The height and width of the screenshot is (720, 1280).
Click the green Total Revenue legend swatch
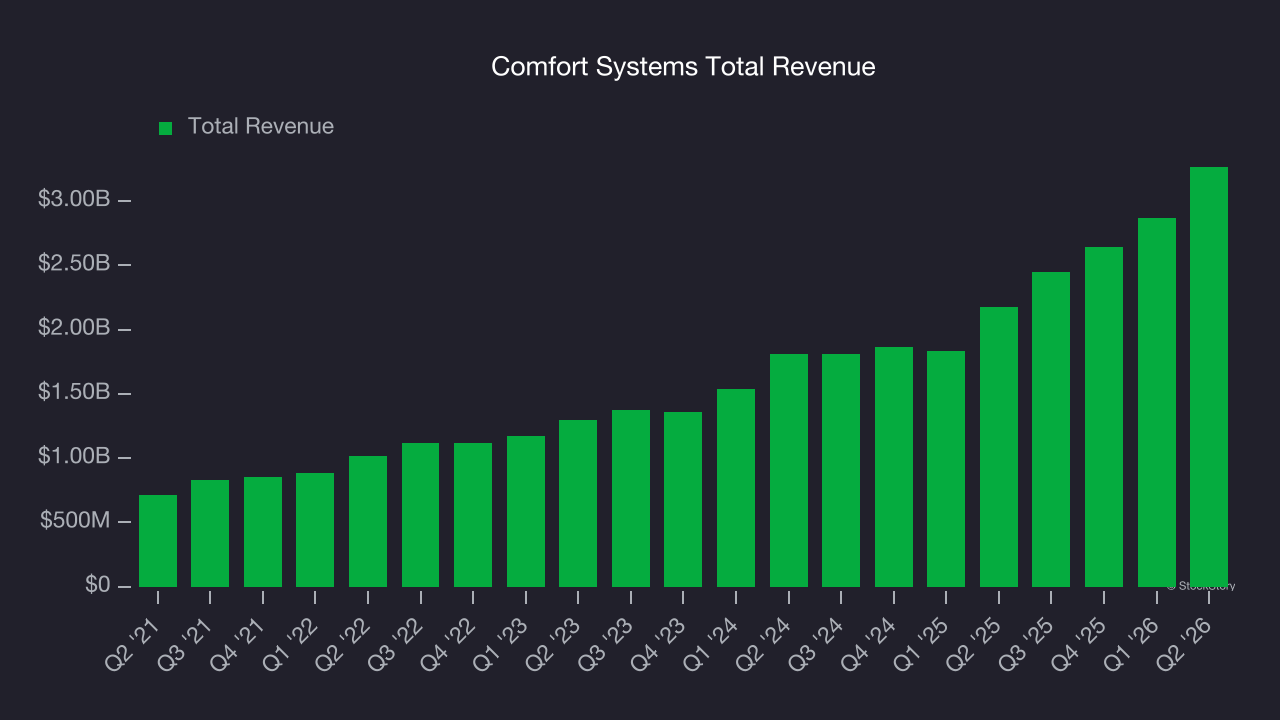tap(166, 128)
